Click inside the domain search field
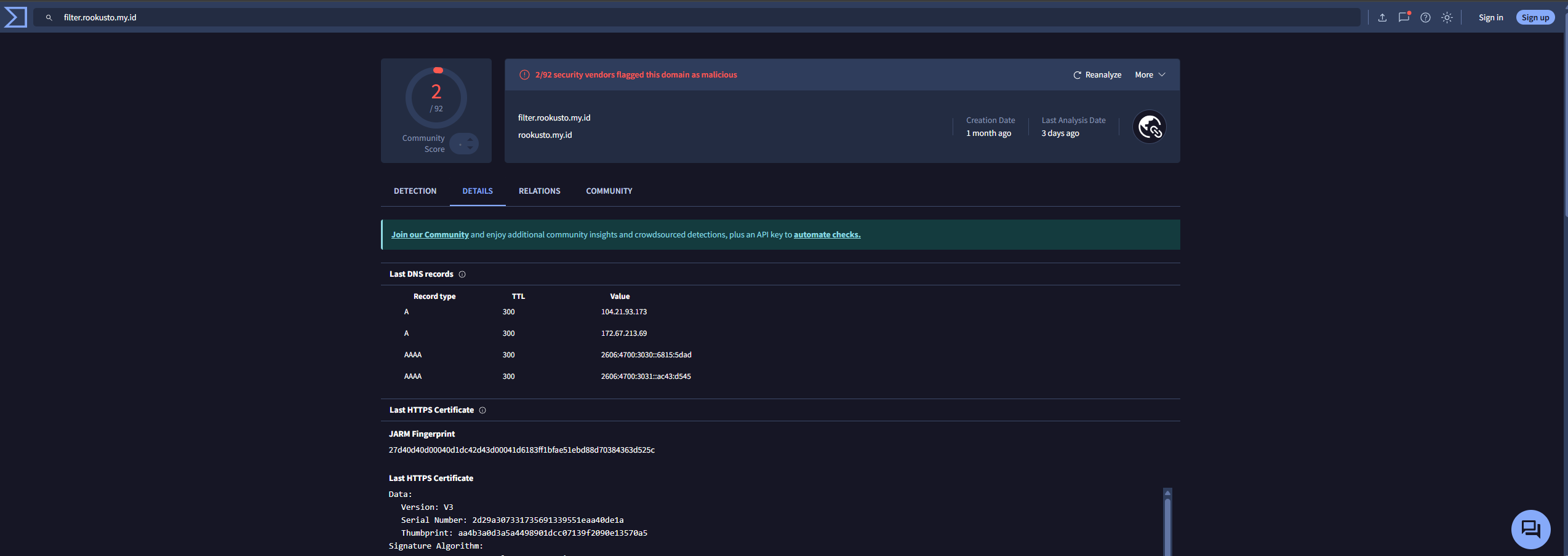Screen dimensions: 1568x556 [x=369, y=17]
